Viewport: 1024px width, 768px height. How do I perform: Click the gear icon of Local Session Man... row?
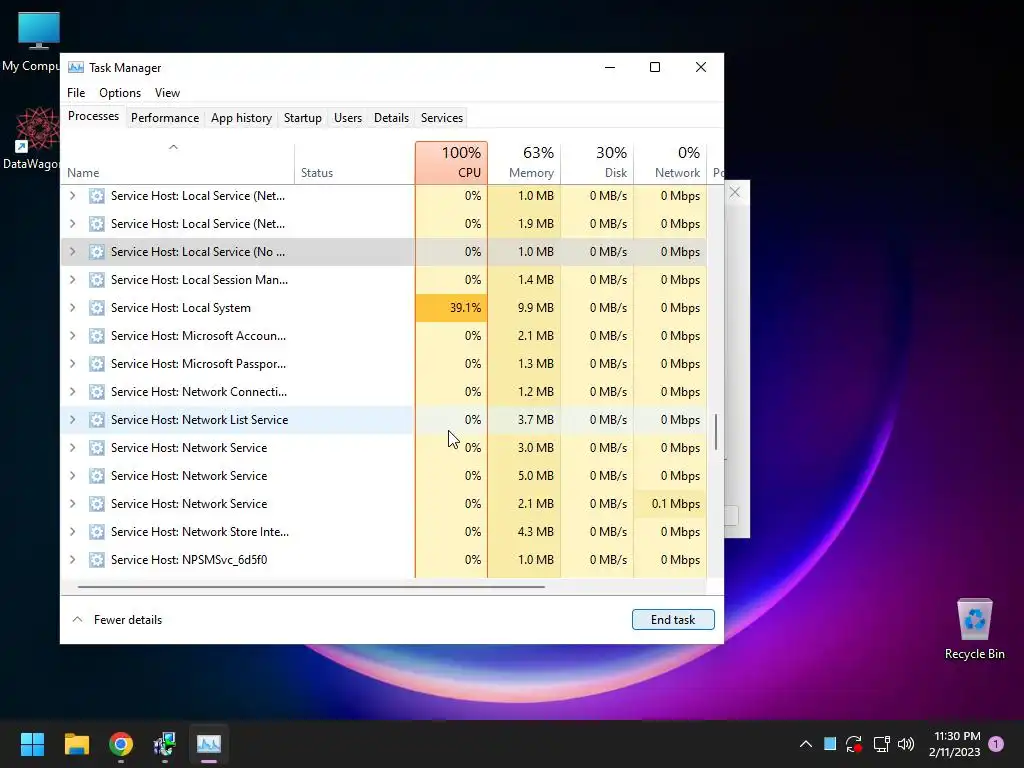coord(97,280)
